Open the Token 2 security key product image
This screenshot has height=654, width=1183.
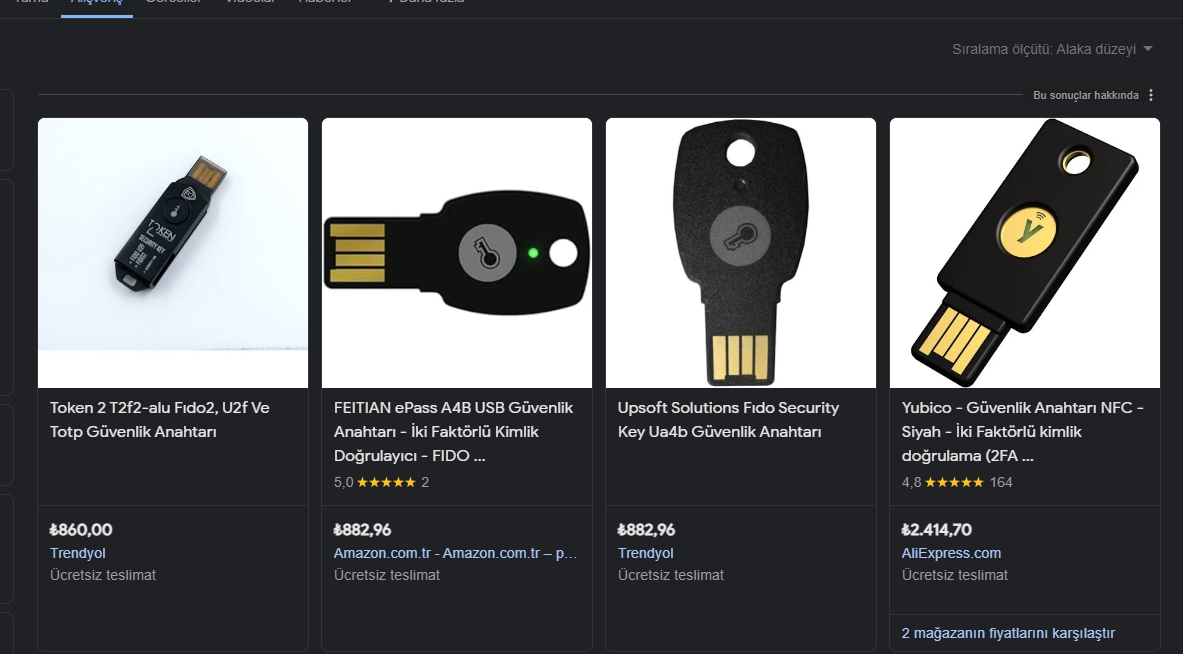pos(173,252)
